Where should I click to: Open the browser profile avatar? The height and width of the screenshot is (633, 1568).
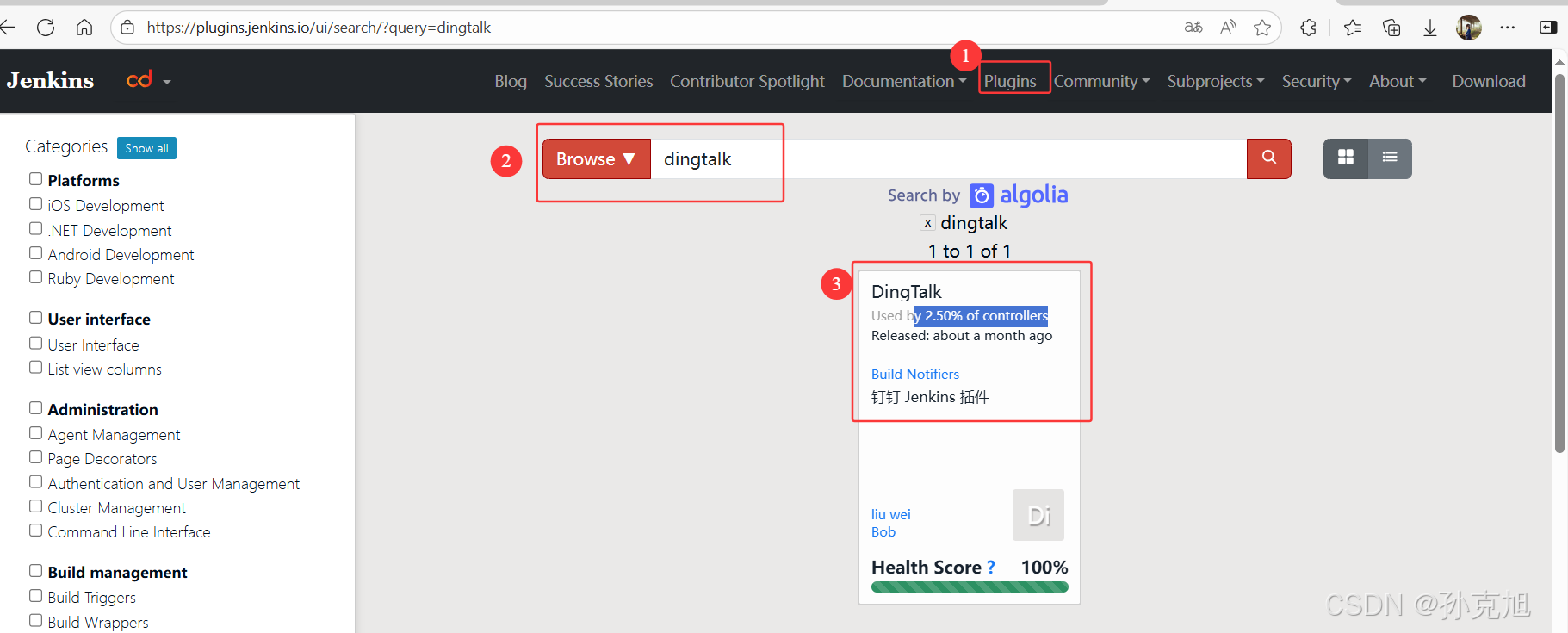(x=1469, y=28)
